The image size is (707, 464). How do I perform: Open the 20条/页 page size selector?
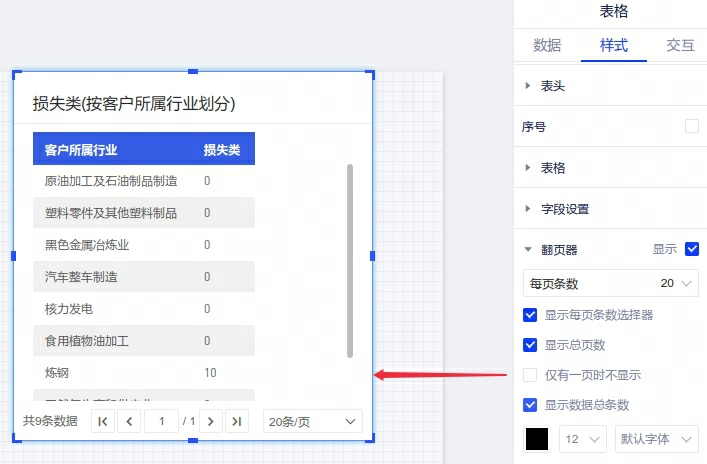(x=312, y=422)
